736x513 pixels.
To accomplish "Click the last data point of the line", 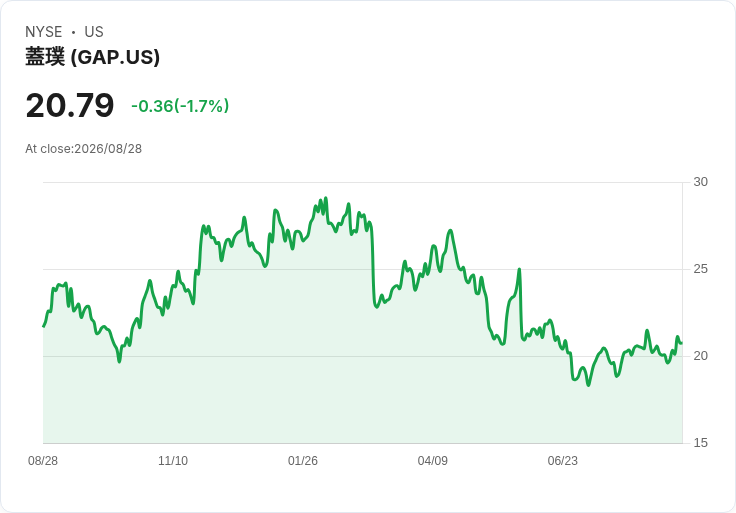I will 682,343.
